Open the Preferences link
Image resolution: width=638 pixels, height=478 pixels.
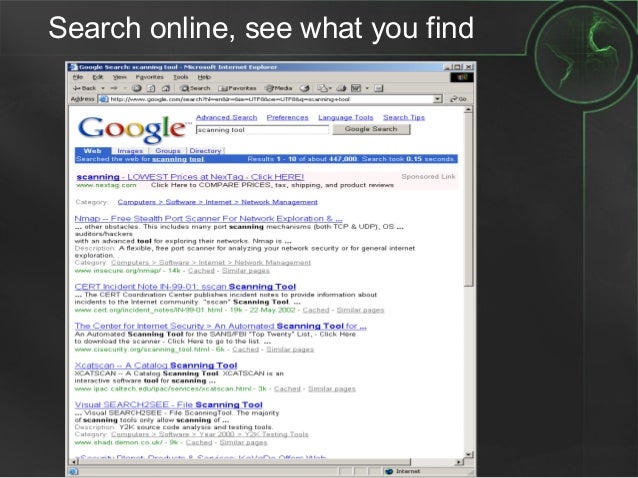288,118
